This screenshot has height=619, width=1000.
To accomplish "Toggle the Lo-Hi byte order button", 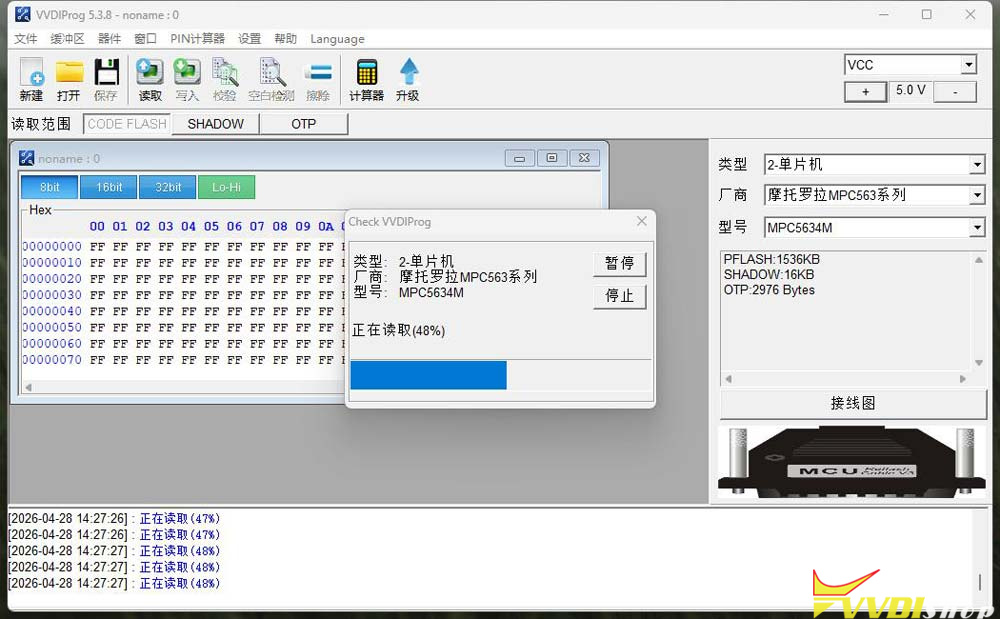I will pyautogui.click(x=226, y=187).
